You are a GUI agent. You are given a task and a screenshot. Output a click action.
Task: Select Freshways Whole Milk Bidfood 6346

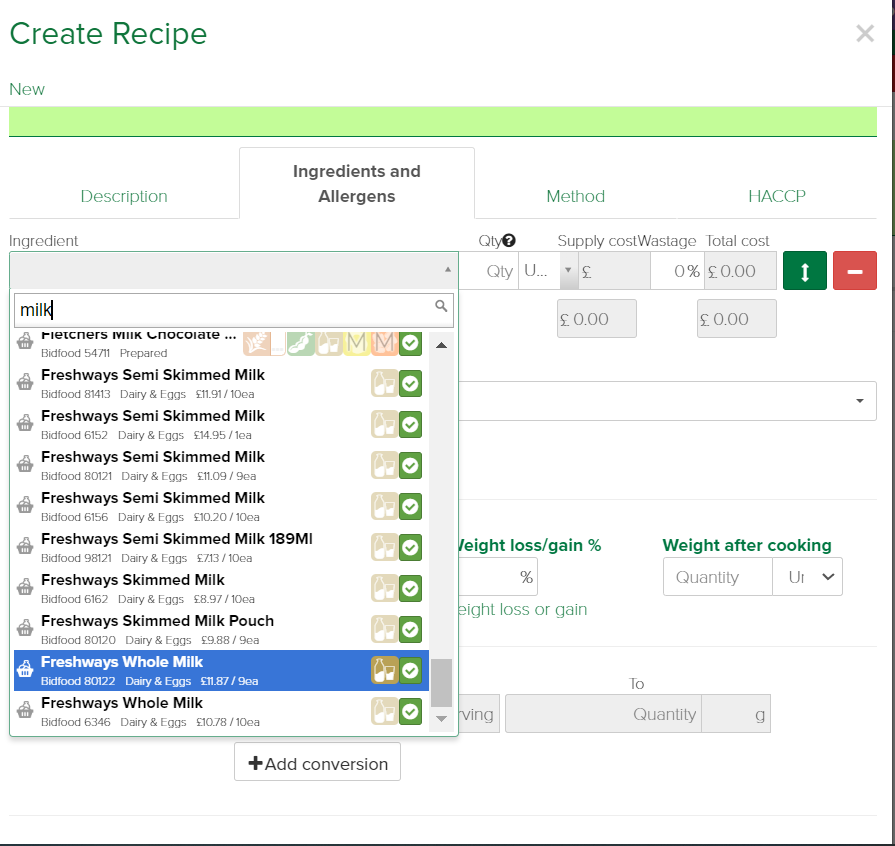point(221,711)
